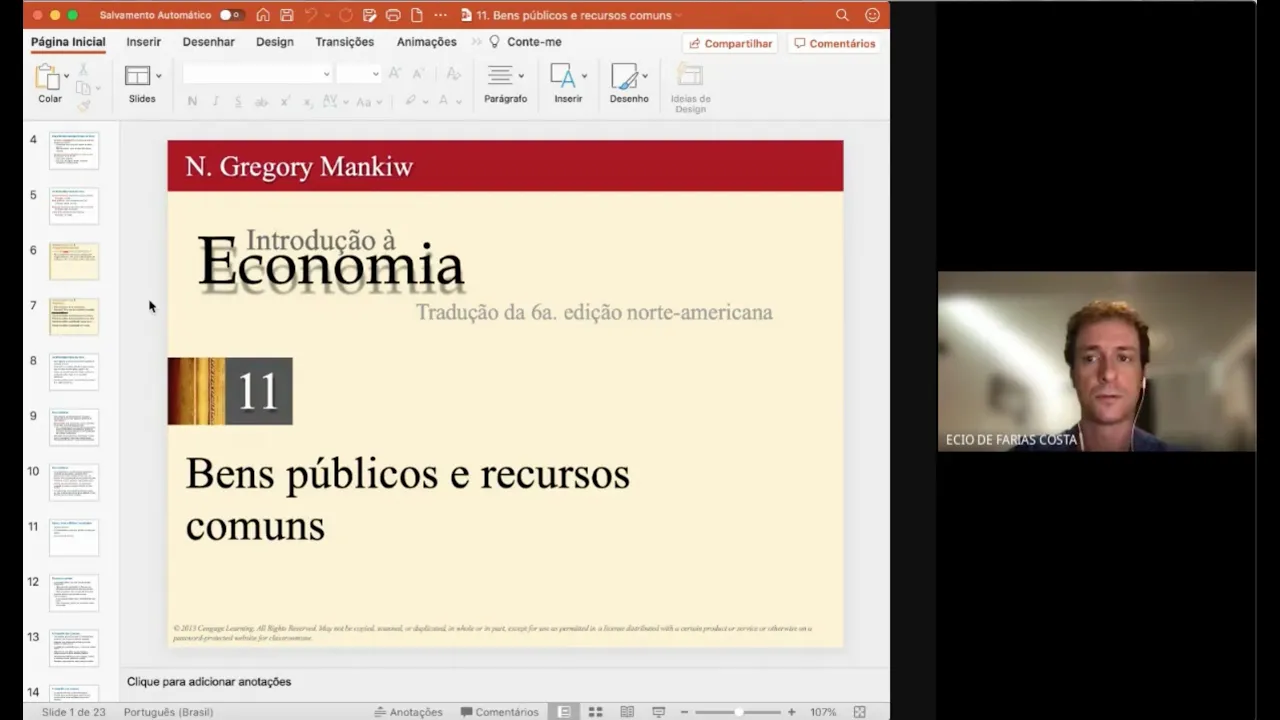Select slide 10 thumbnail
The width and height of the screenshot is (1280, 720).
74,482
